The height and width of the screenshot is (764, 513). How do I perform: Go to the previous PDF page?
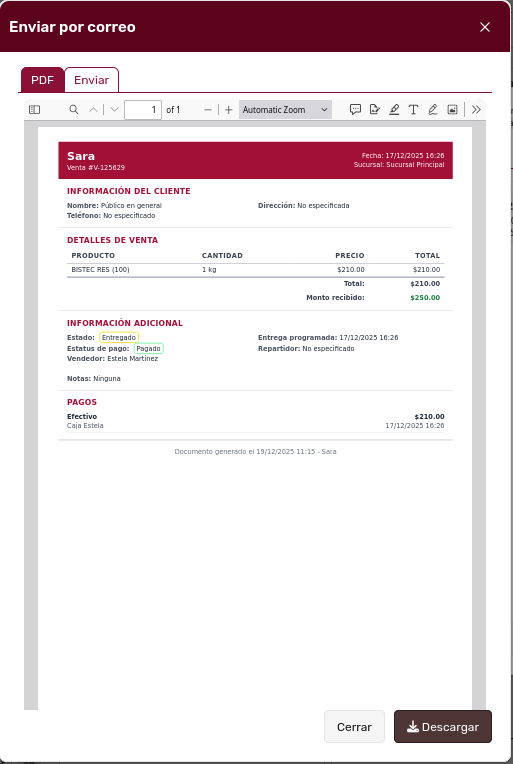94,110
